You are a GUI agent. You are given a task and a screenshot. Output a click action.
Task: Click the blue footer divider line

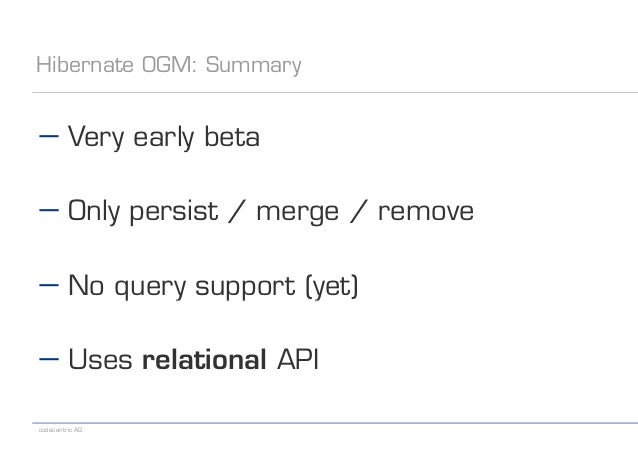pos(335,423)
